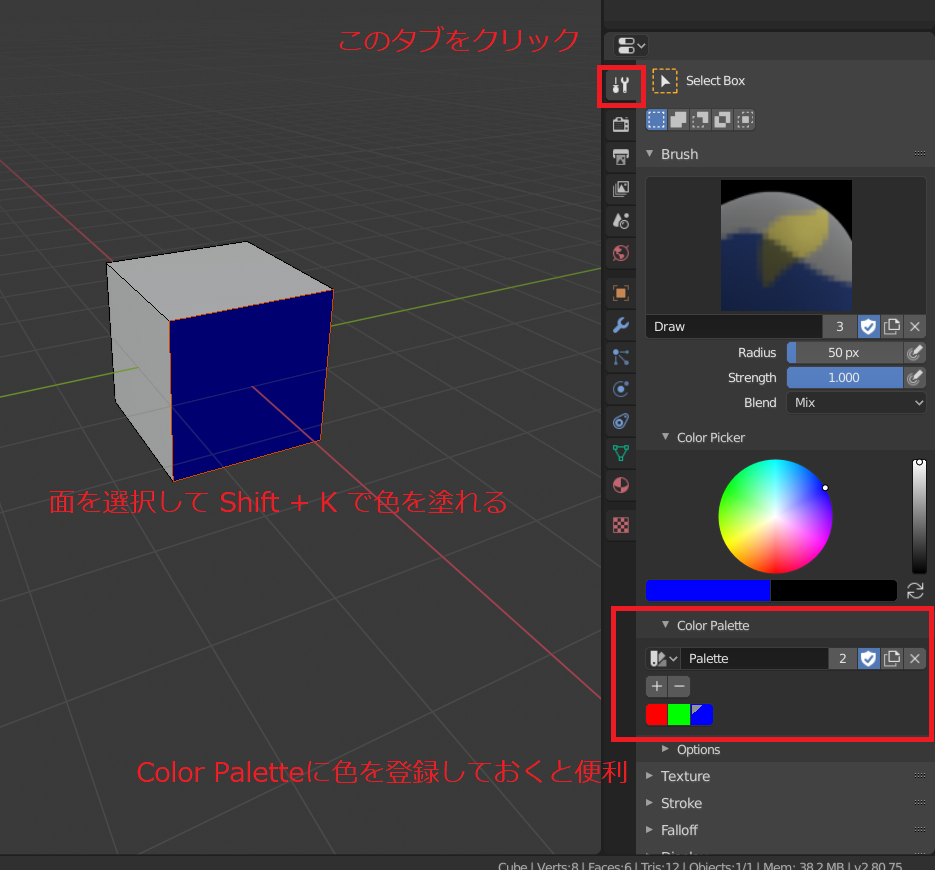Toggle pressure sensitivity for Radius

[x=915, y=352]
